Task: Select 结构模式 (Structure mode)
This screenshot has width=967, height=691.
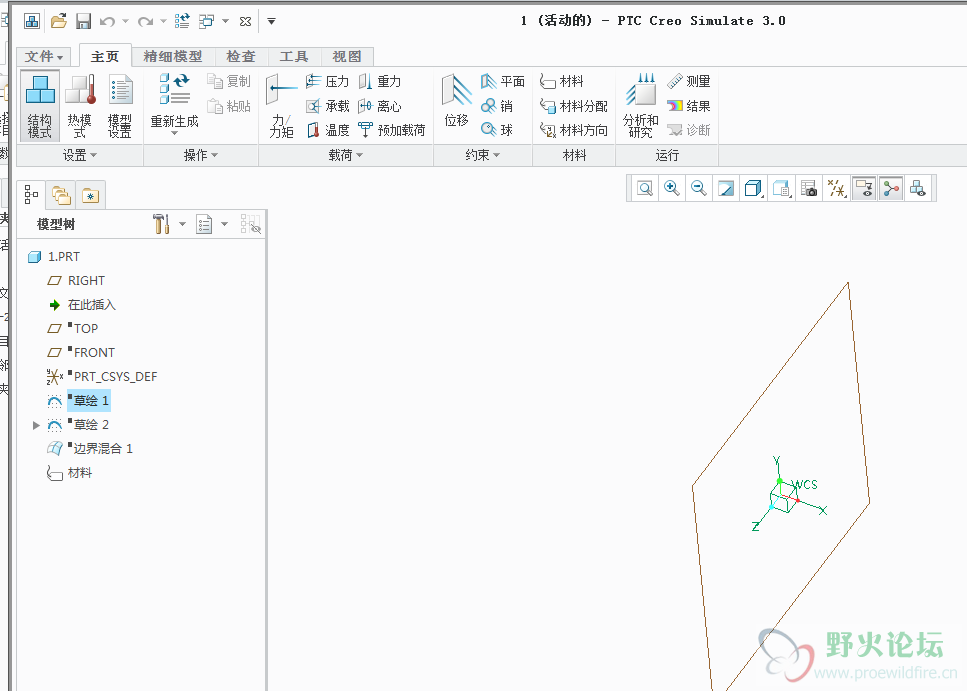Action: coord(40,106)
